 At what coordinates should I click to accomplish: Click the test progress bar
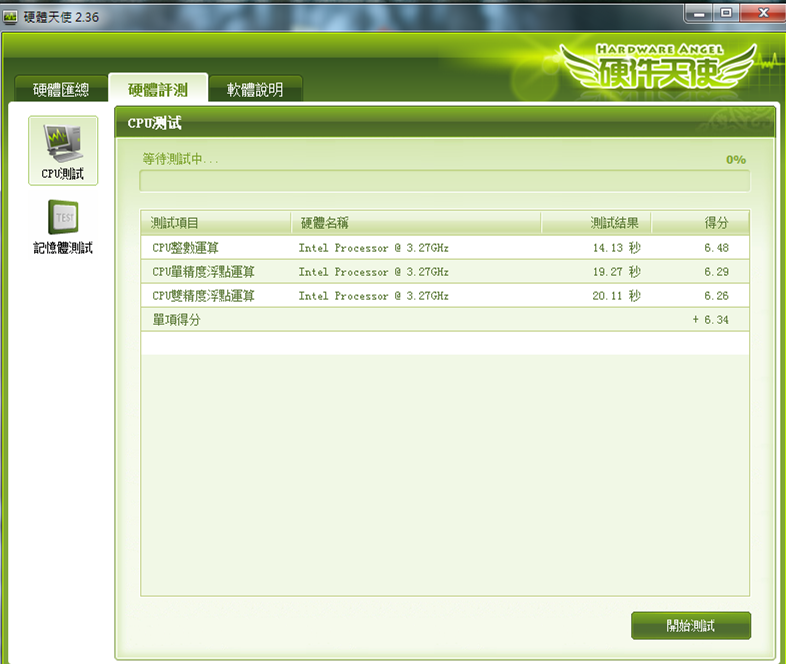click(x=445, y=181)
